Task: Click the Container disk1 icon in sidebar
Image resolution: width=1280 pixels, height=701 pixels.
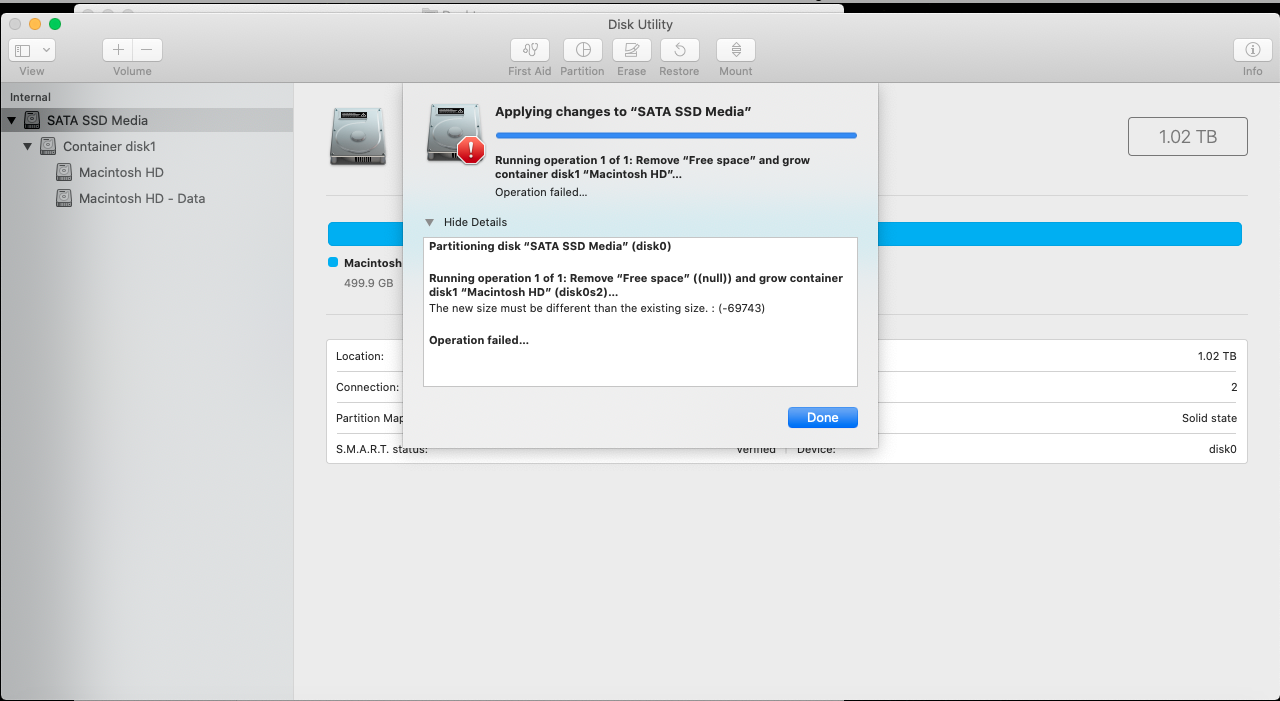Action: (x=48, y=146)
